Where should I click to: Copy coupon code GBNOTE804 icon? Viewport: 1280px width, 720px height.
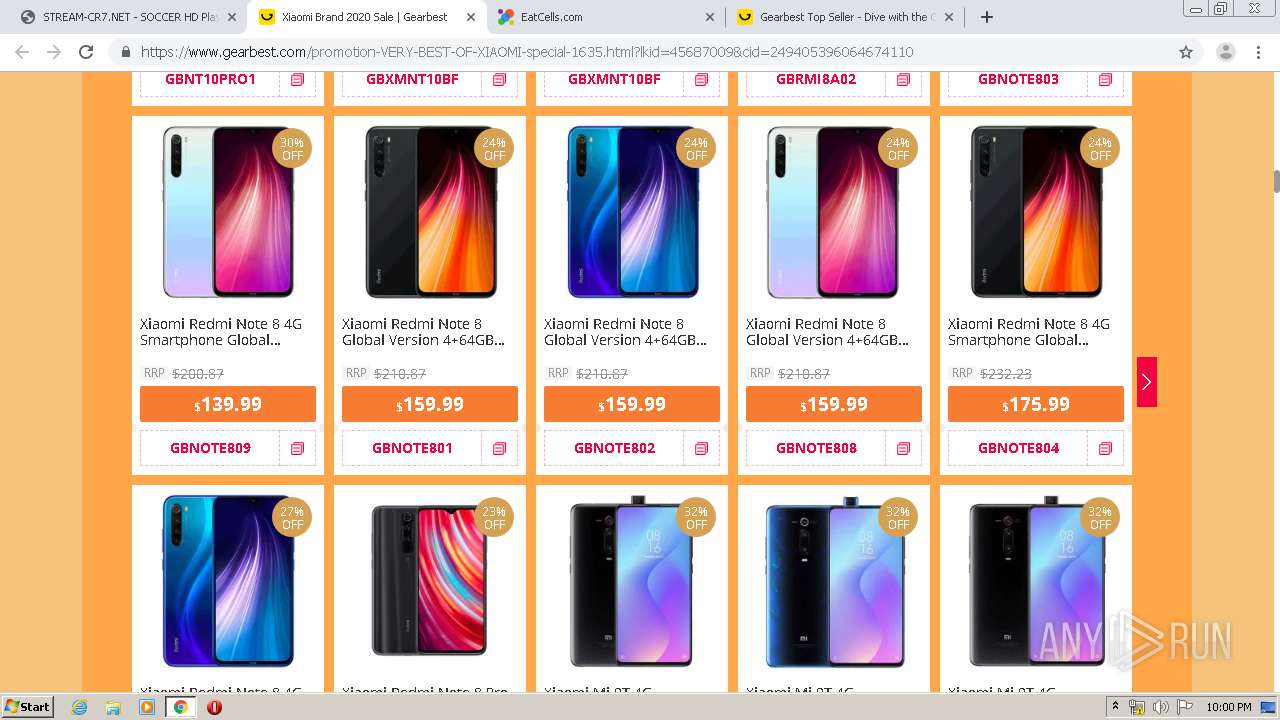pos(1105,449)
